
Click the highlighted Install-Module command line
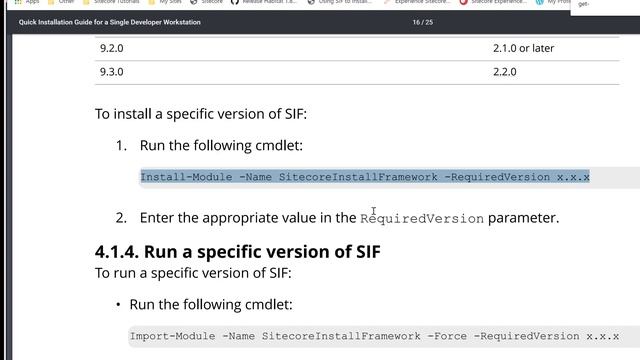coord(365,177)
